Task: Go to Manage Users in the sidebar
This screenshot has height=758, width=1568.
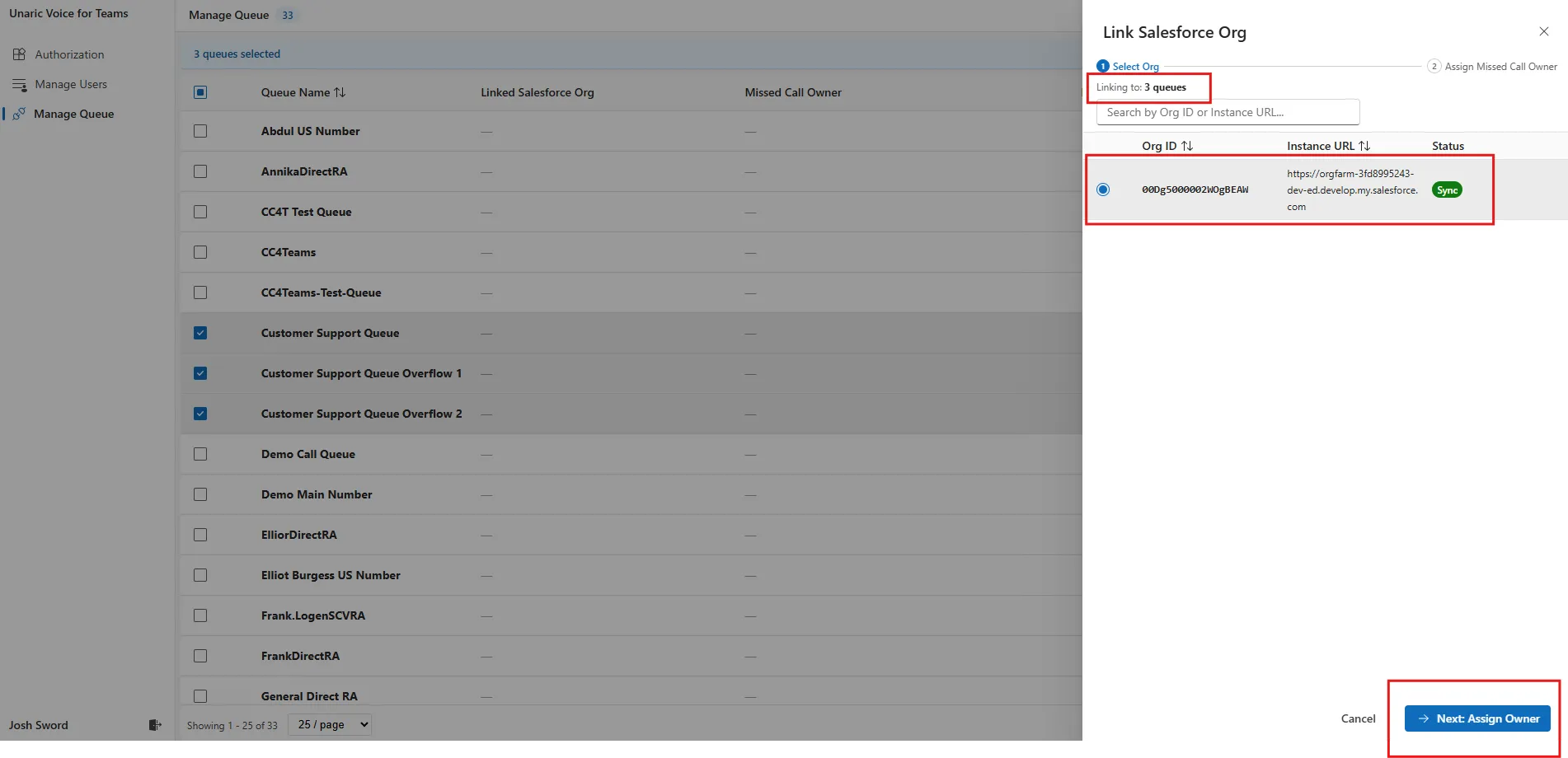Action: [x=71, y=84]
